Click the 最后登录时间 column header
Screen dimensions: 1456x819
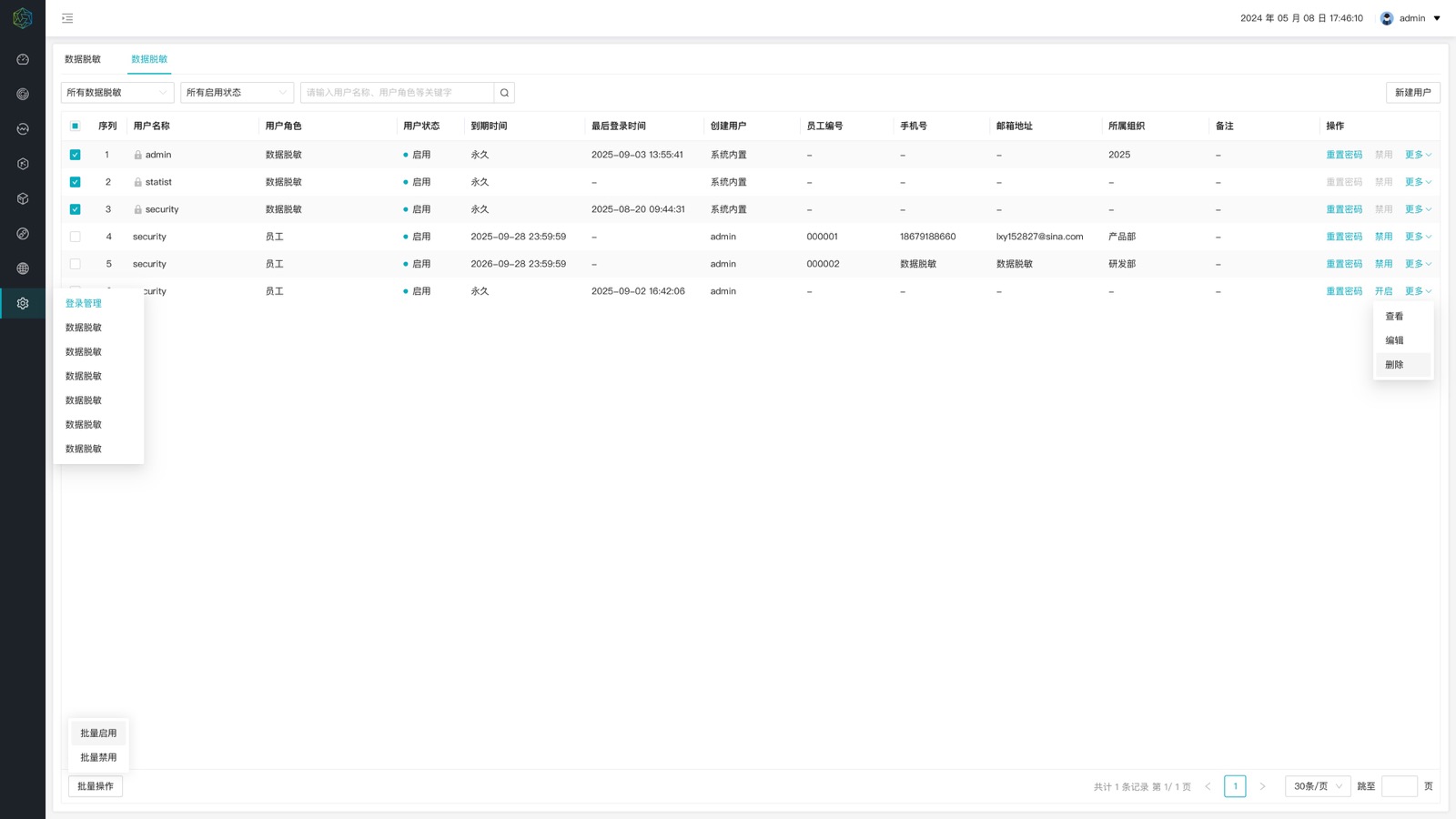pos(619,126)
